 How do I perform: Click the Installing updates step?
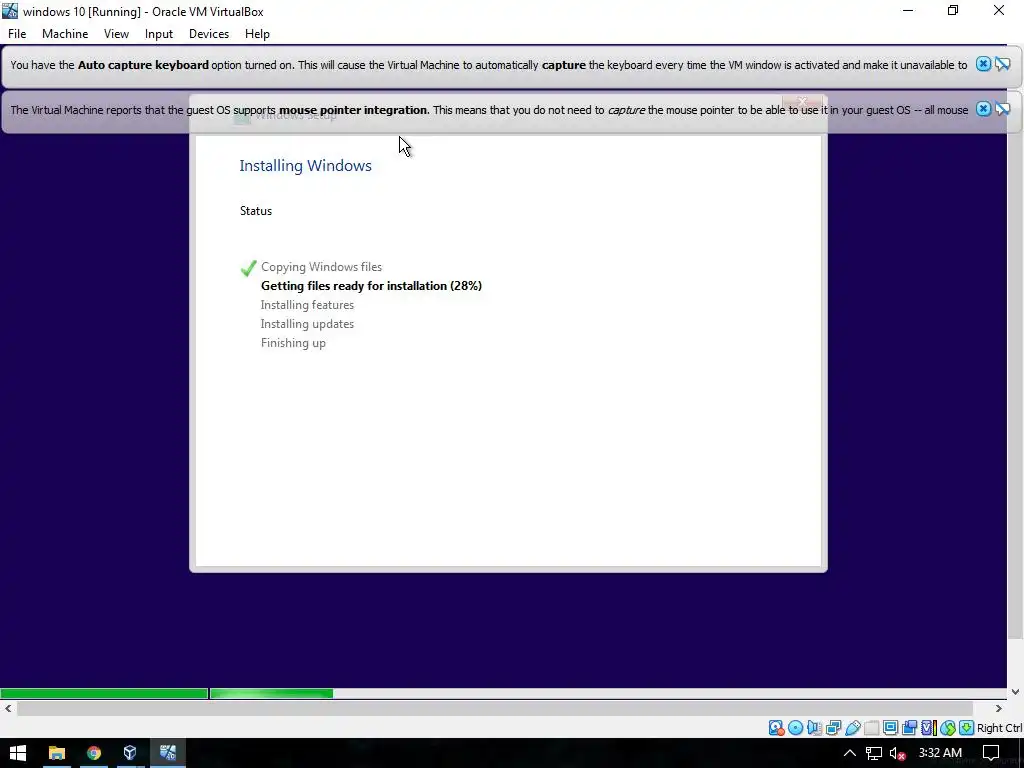click(308, 324)
